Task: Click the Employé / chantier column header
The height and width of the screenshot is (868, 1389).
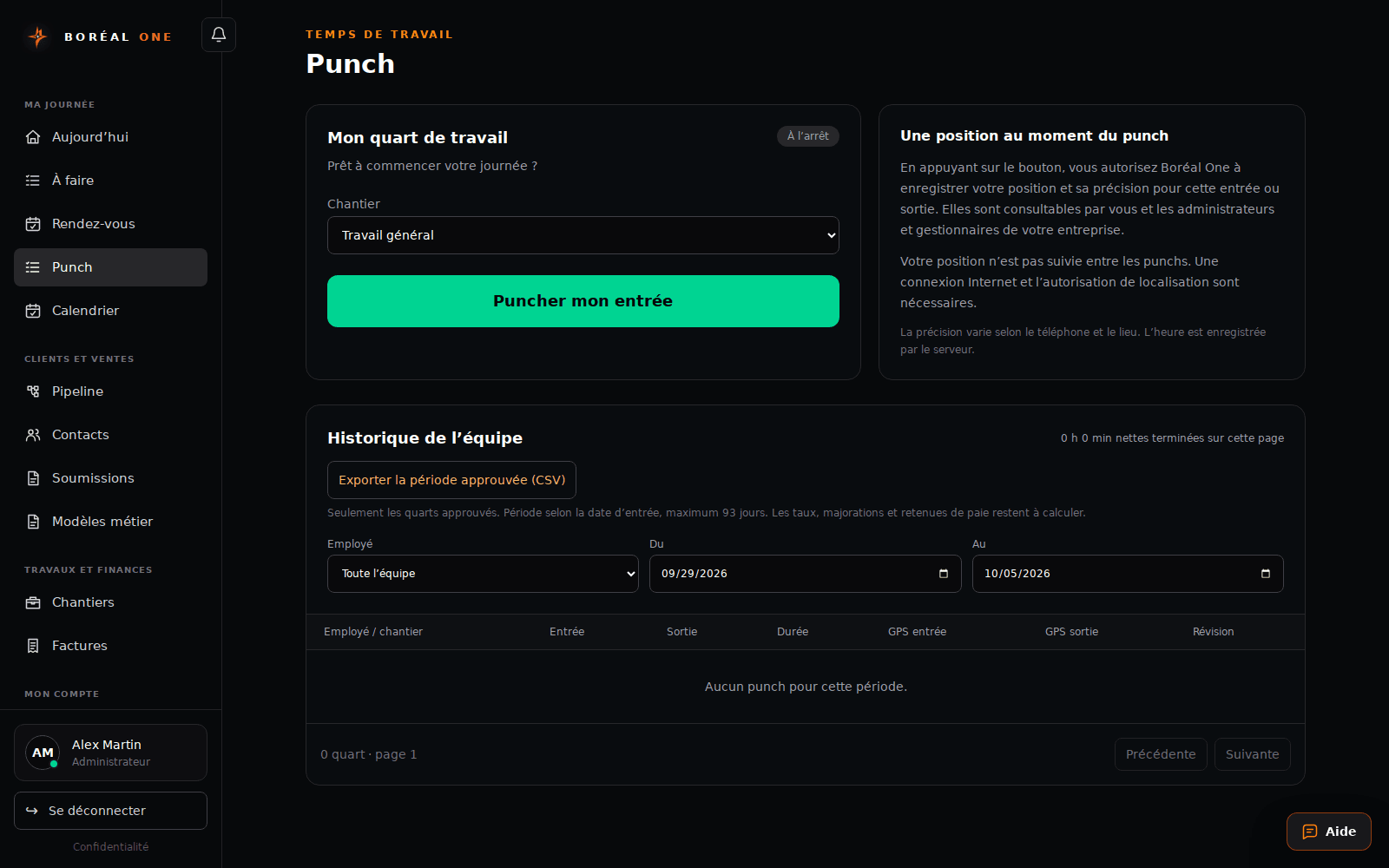Action: coord(373,632)
